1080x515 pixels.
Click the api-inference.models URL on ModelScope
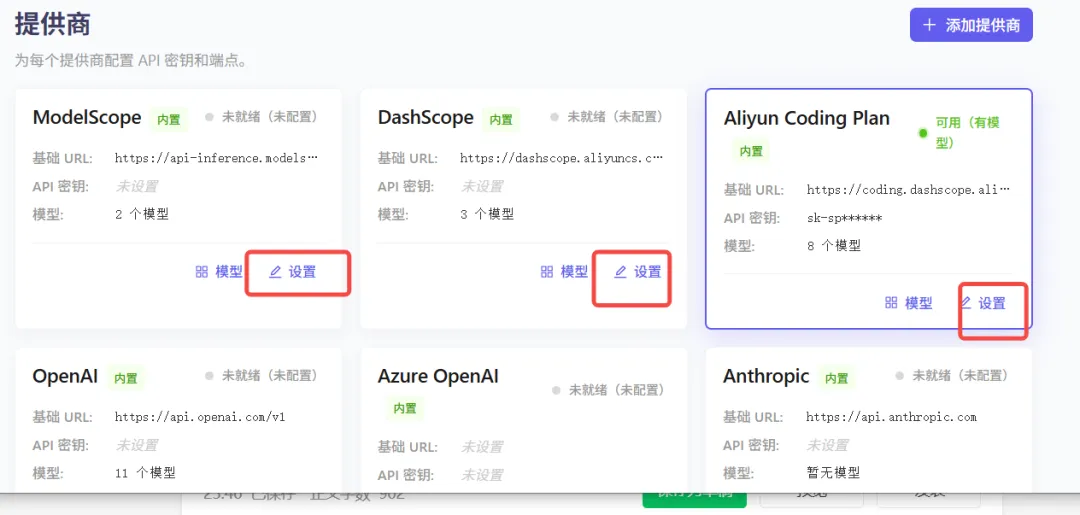pos(216,158)
